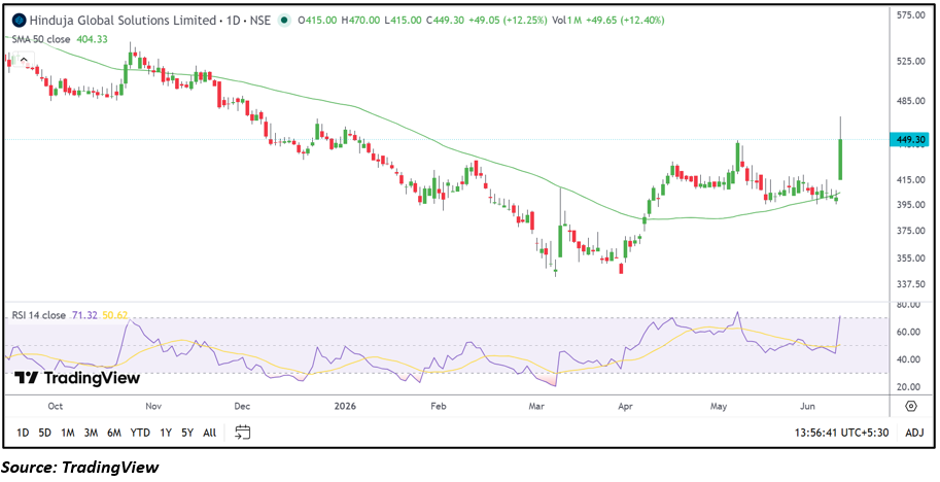Click the Nov label on time axis
Viewport: 940px width, 482px height.
[154, 406]
